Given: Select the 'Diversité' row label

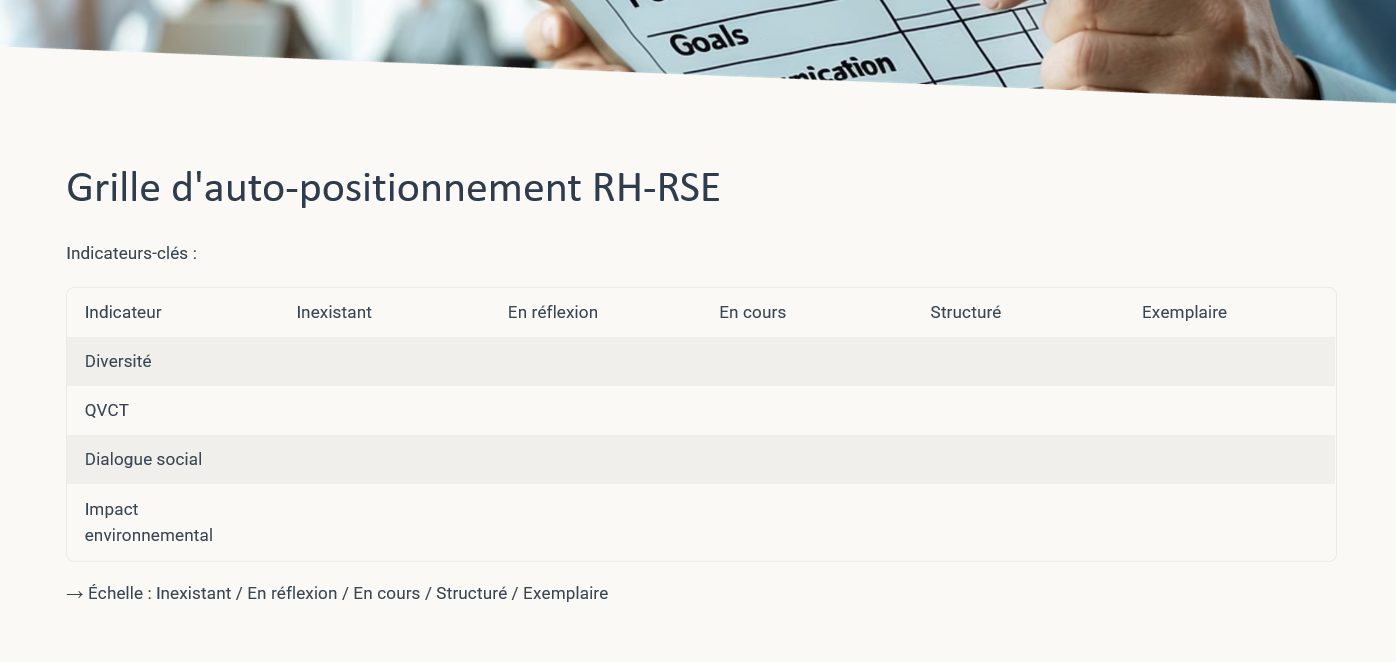Looking at the screenshot, I should [x=118, y=361].
